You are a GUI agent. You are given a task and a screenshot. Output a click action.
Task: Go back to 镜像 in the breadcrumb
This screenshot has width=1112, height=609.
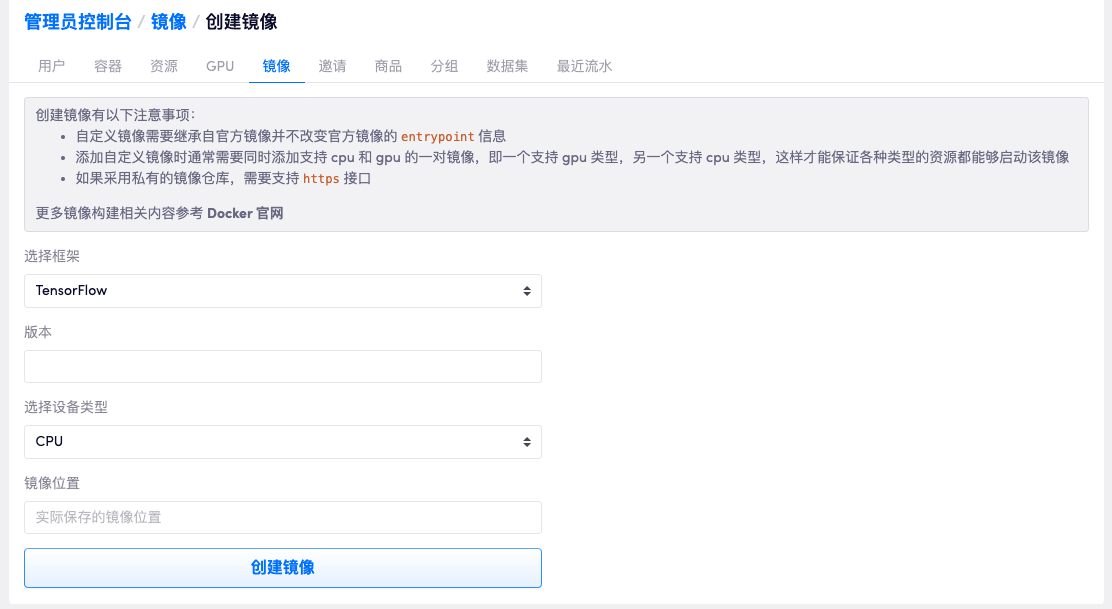(x=168, y=21)
